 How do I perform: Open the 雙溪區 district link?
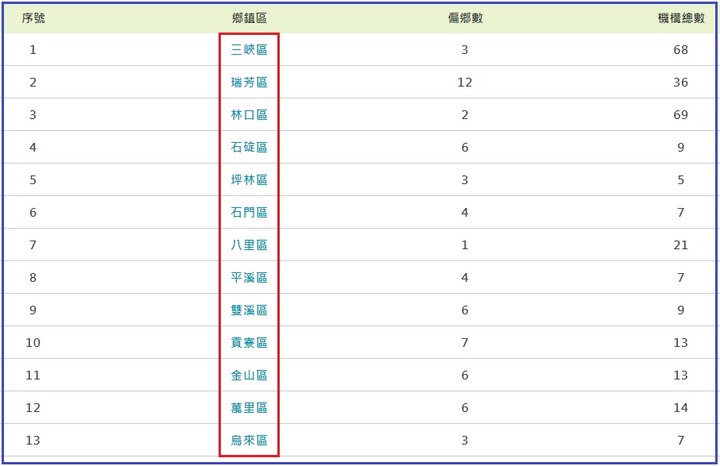tap(249, 310)
